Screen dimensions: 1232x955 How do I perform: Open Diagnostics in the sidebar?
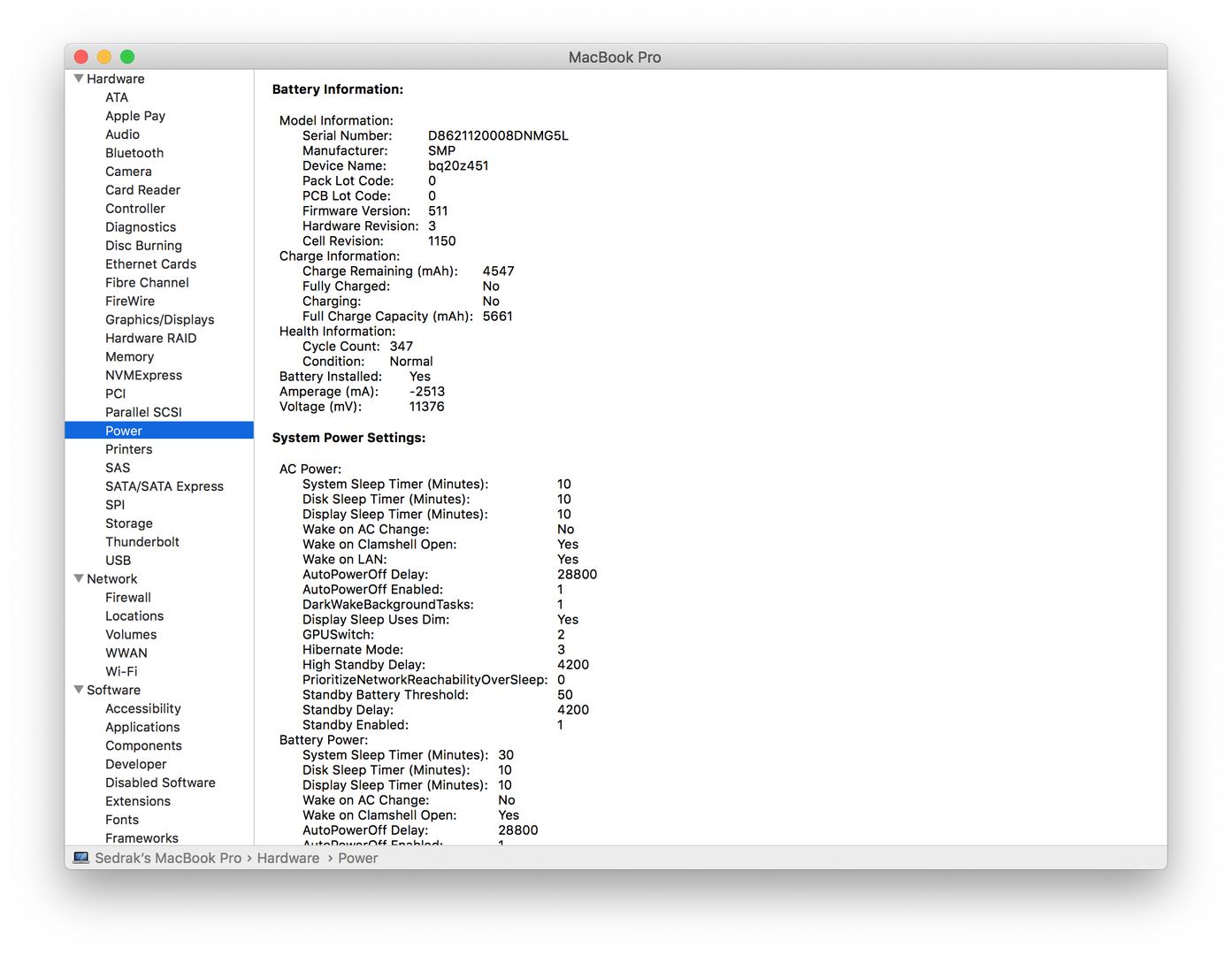141,227
